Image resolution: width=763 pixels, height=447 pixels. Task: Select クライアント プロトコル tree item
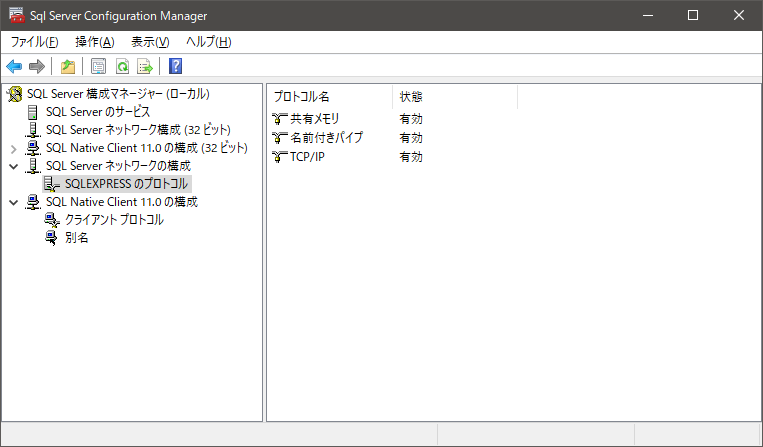tap(114, 220)
